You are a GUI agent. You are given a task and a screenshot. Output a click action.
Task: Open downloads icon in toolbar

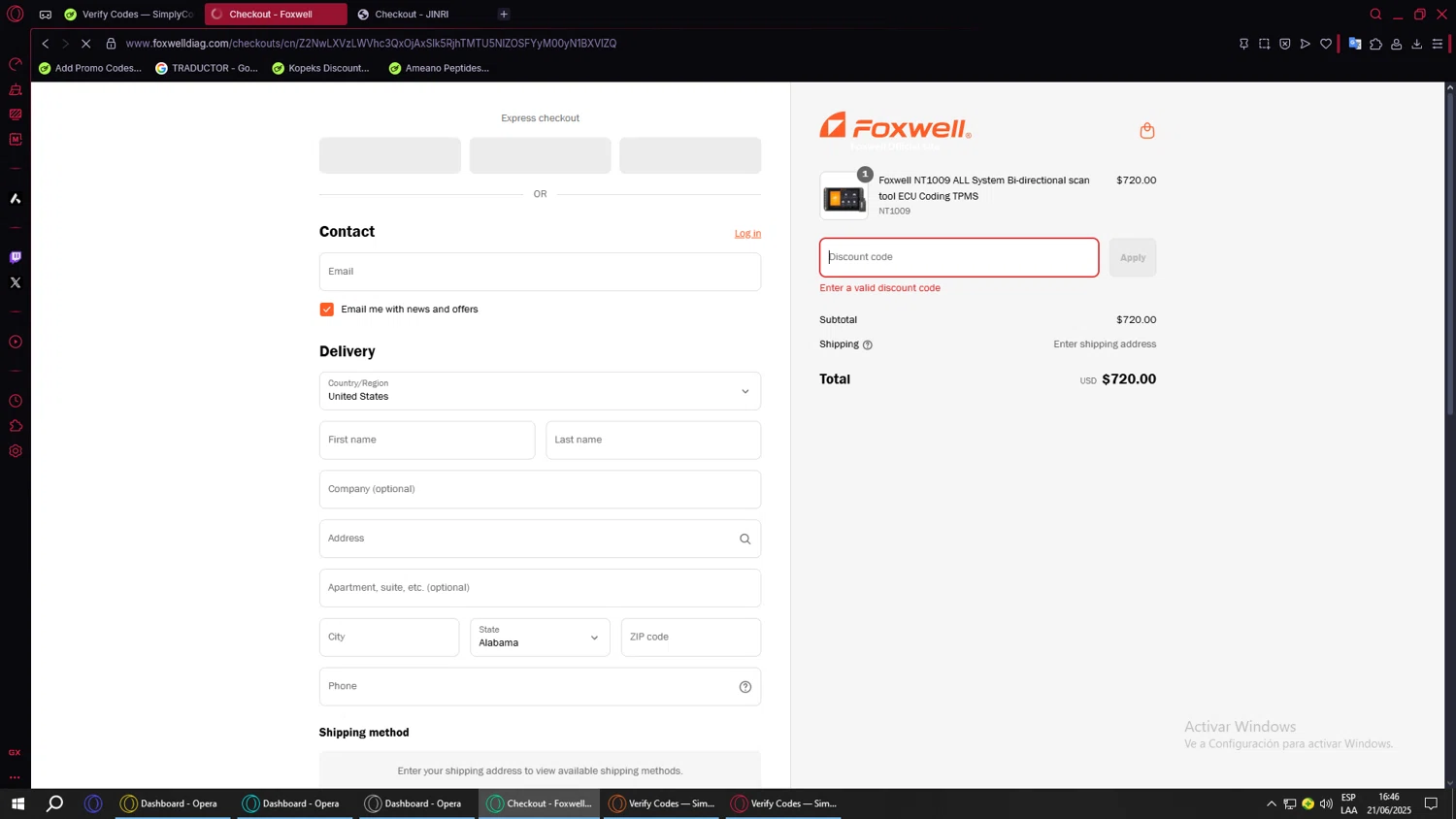tap(1416, 44)
